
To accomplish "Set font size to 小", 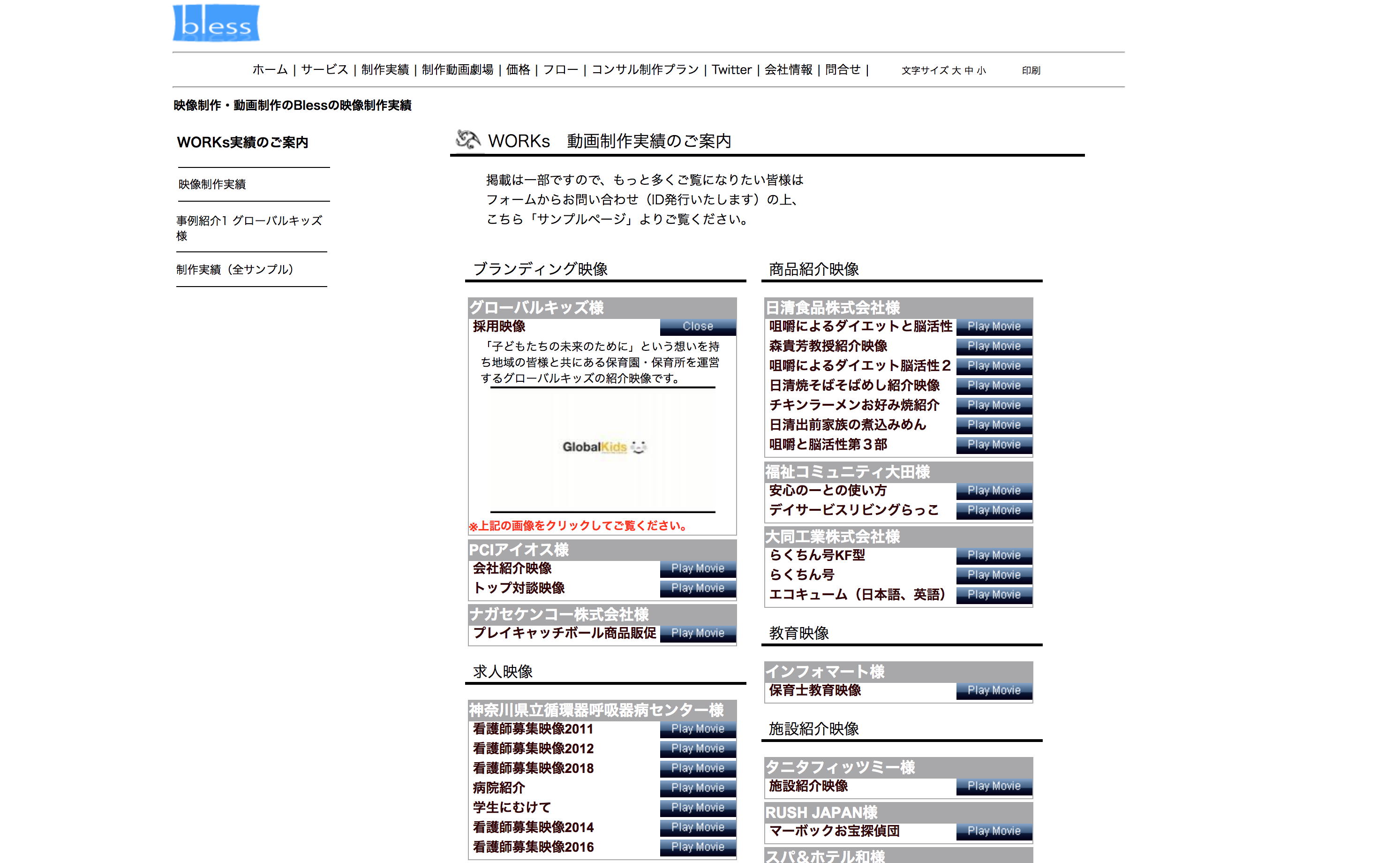I will coord(981,70).
